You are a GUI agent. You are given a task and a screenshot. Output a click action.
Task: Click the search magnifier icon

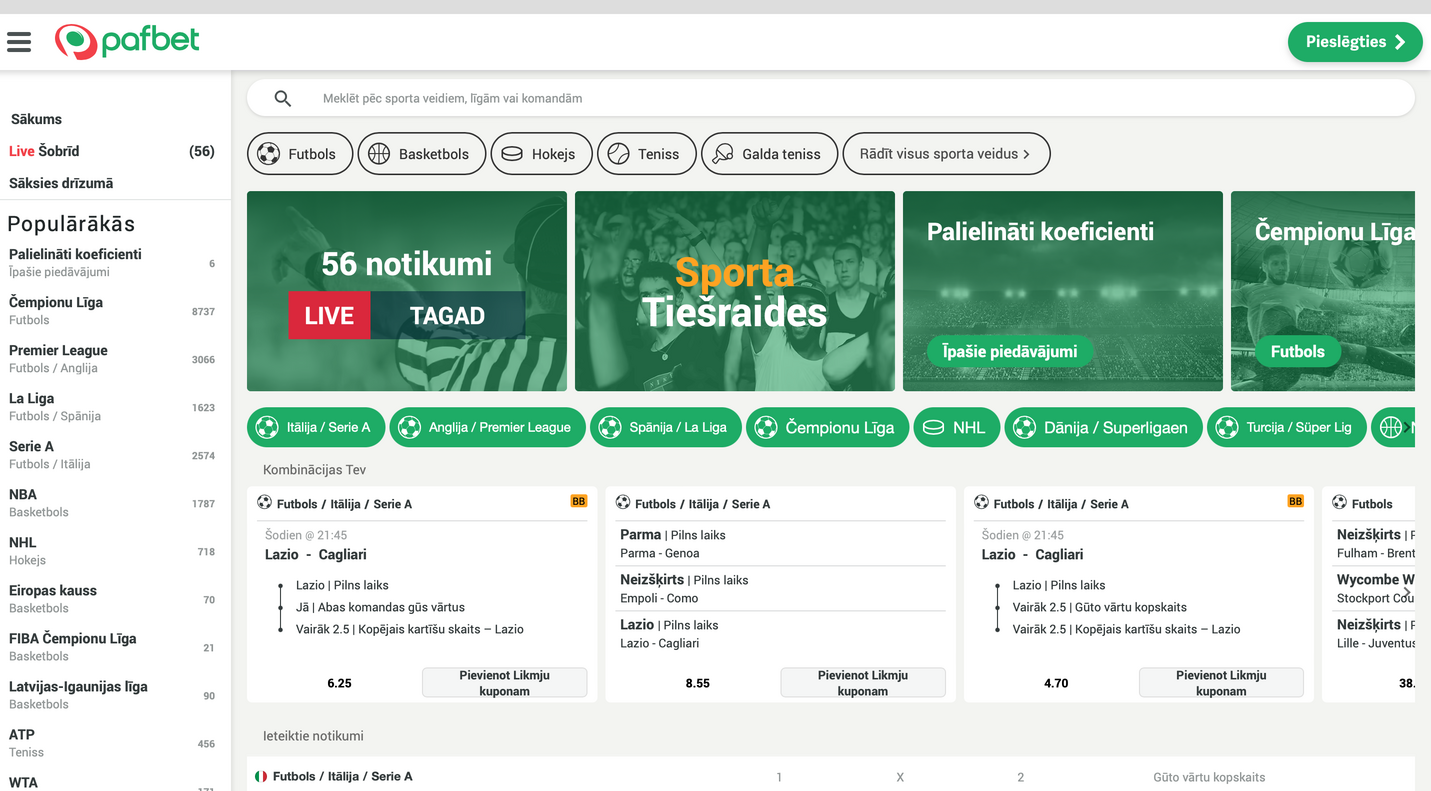(283, 98)
